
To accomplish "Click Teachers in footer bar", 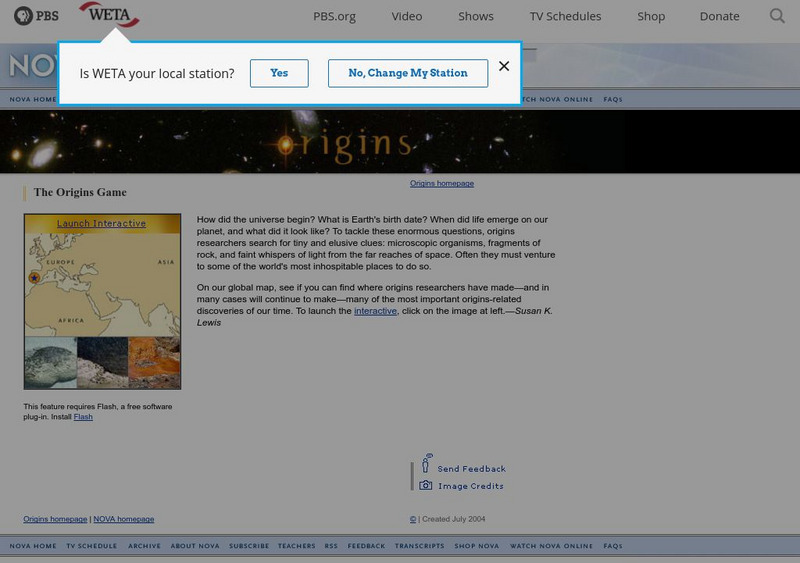I will 296,546.
